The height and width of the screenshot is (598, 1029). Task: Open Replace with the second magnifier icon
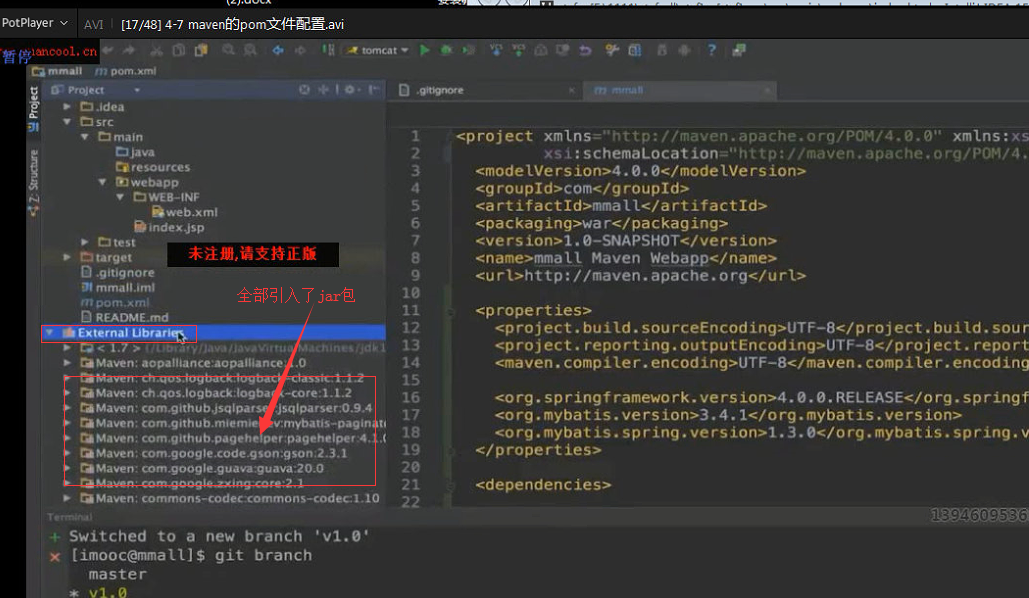click(250, 50)
